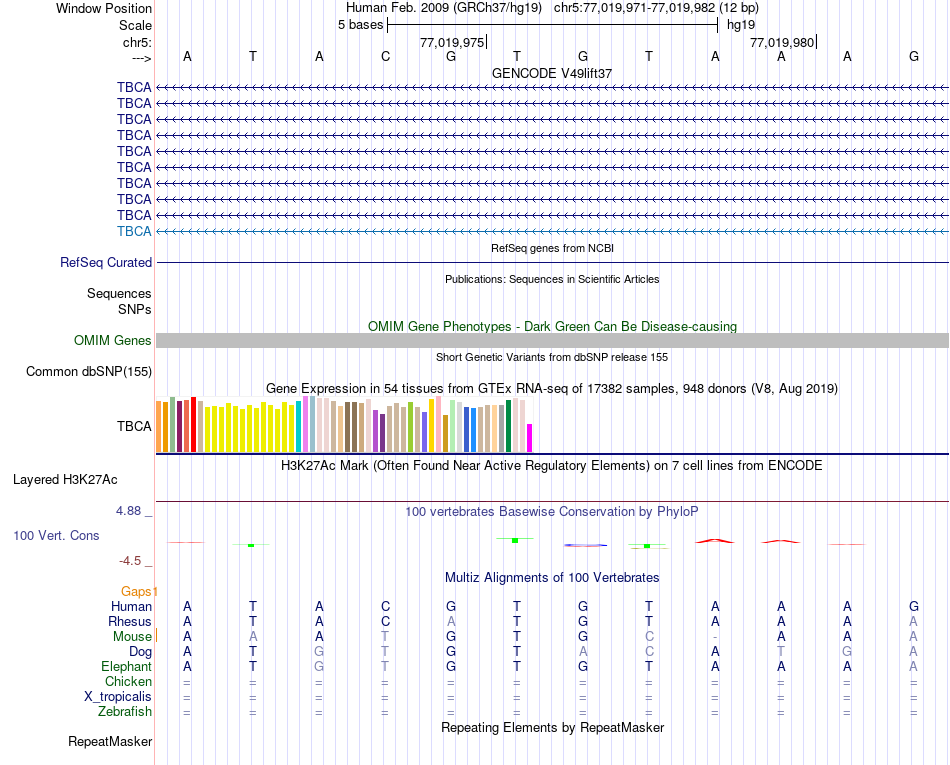Click the GENCODE V49lift37 track title
This screenshot has height=765, width=950.
tap(552, 73)
